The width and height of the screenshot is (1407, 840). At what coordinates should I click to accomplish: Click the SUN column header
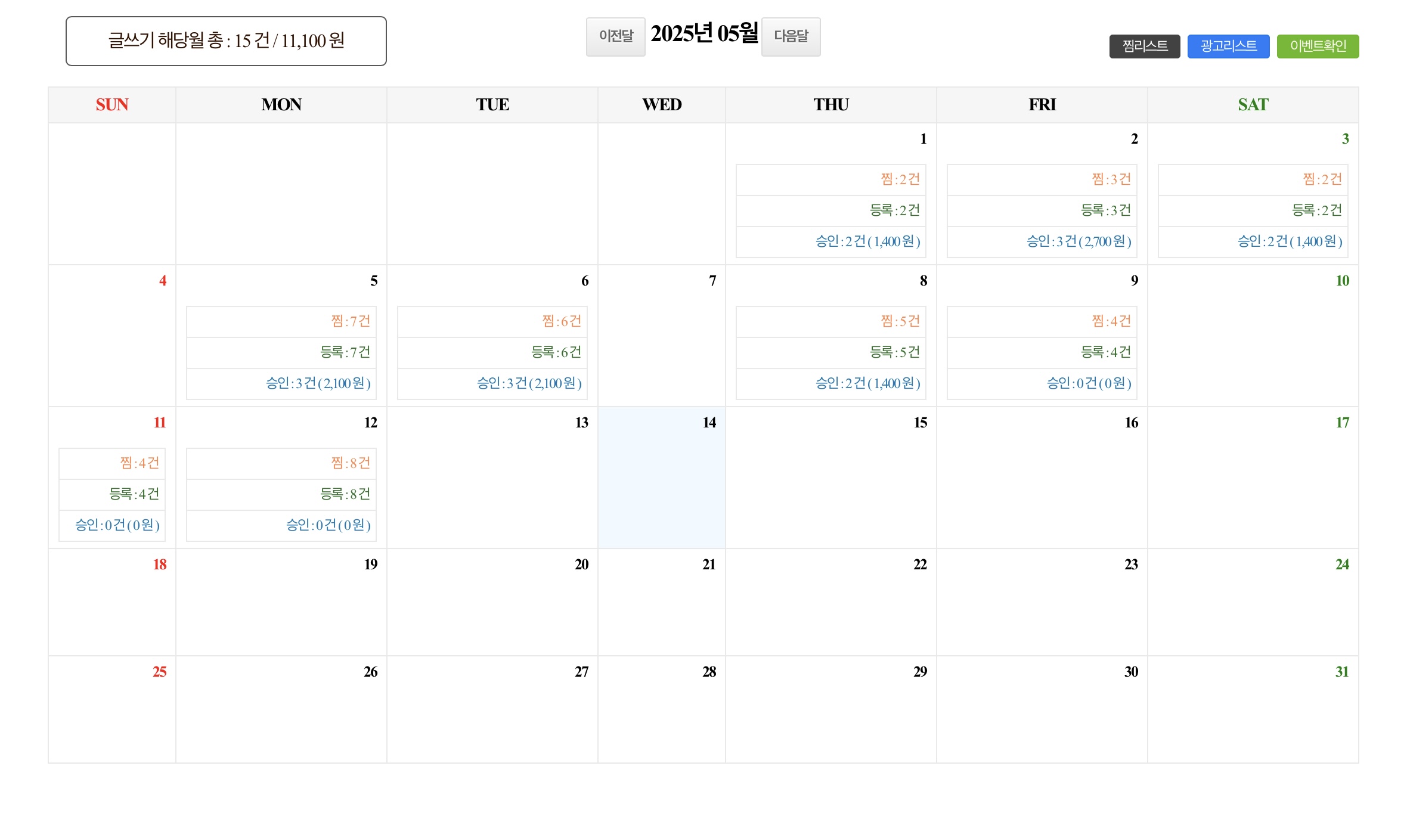pyautogui.click(x=112, y=105)
